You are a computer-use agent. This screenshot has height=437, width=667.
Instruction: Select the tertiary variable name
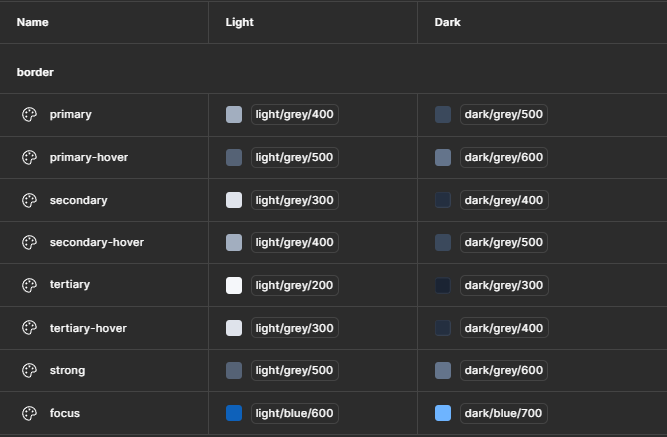[70, 285]
